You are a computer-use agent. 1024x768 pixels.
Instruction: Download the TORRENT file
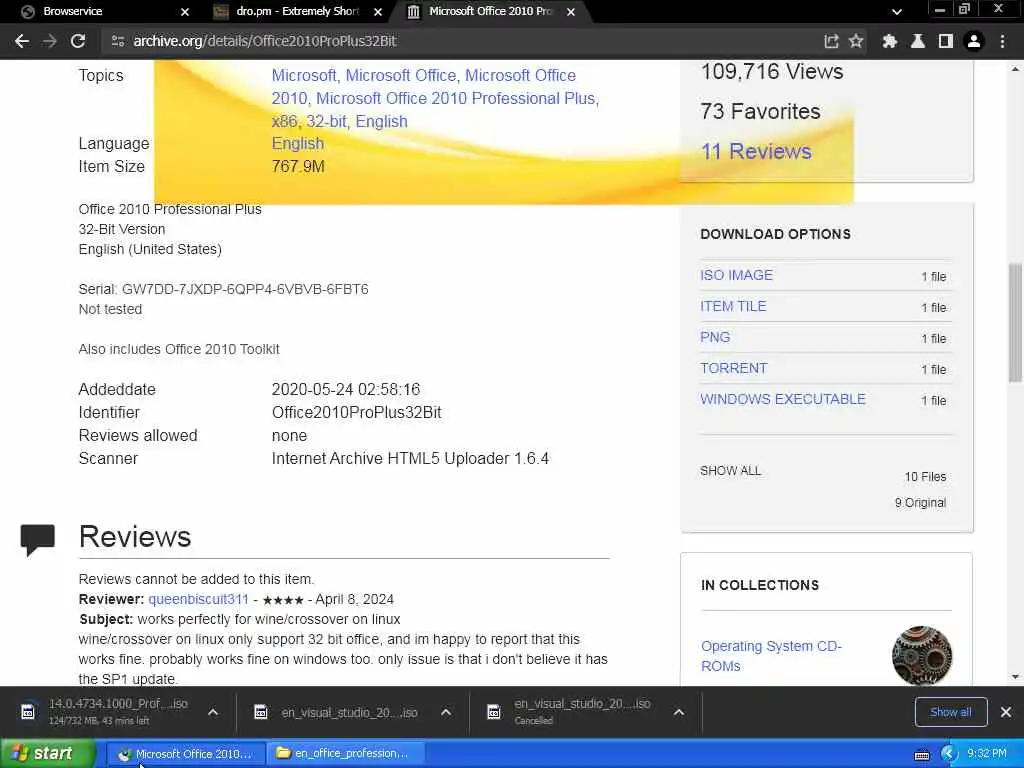[x=733, y=368]
